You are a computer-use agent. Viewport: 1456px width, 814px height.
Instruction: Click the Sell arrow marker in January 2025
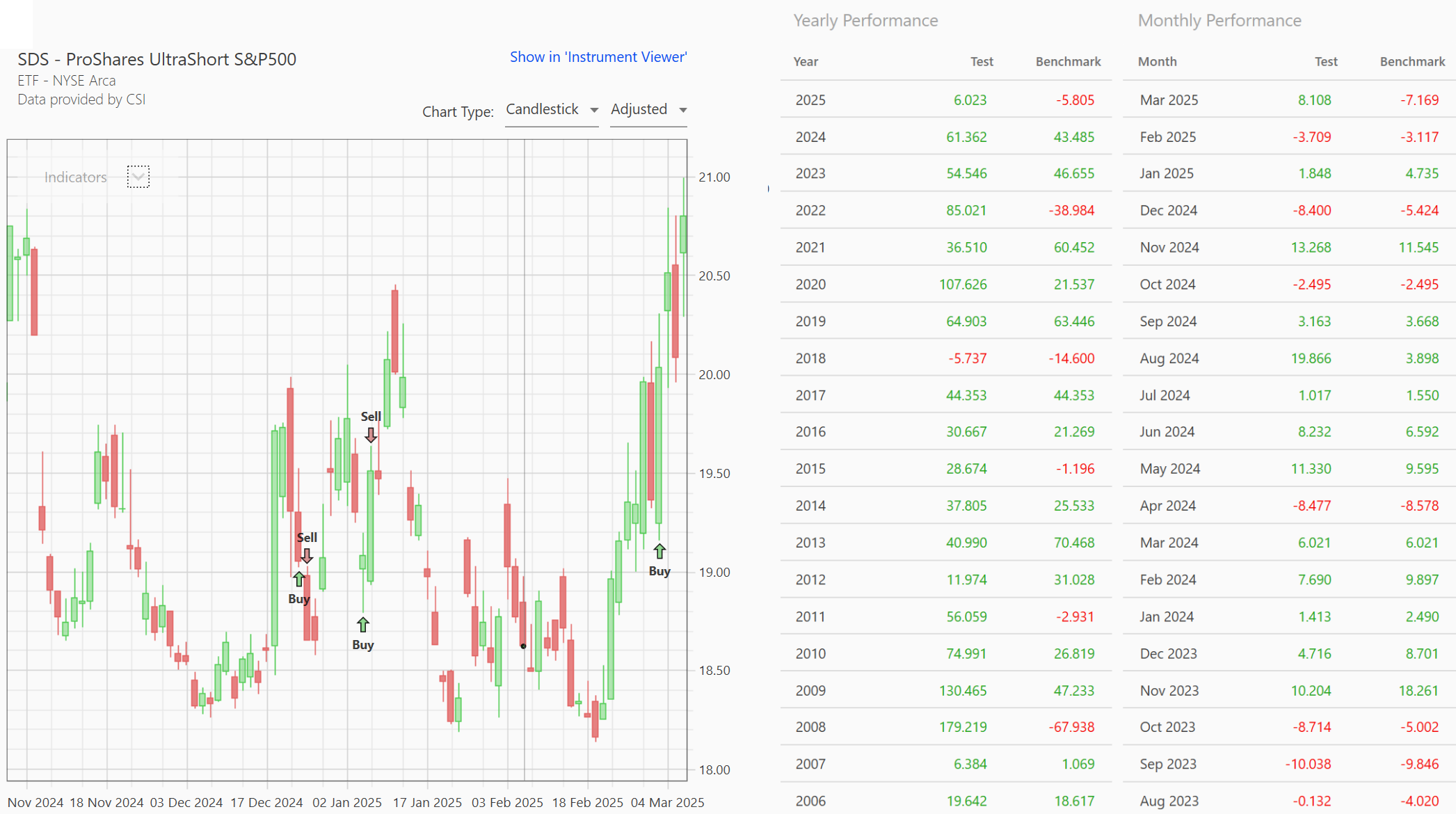click(371, 435)
